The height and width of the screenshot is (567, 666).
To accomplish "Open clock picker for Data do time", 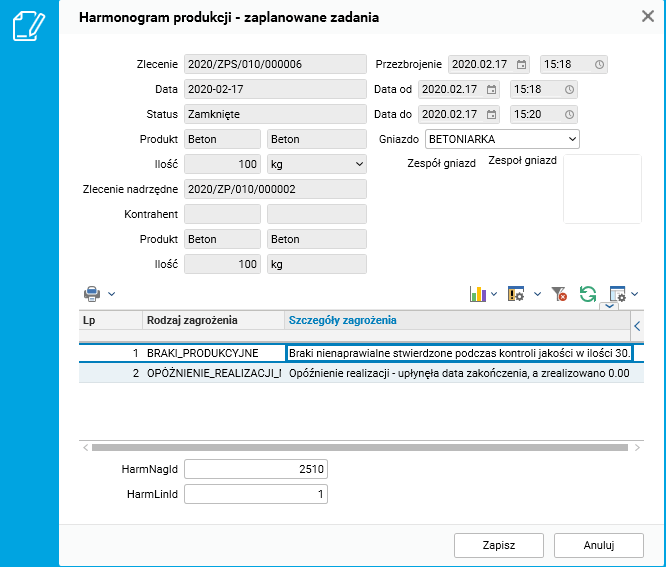I will pos(570,115).
